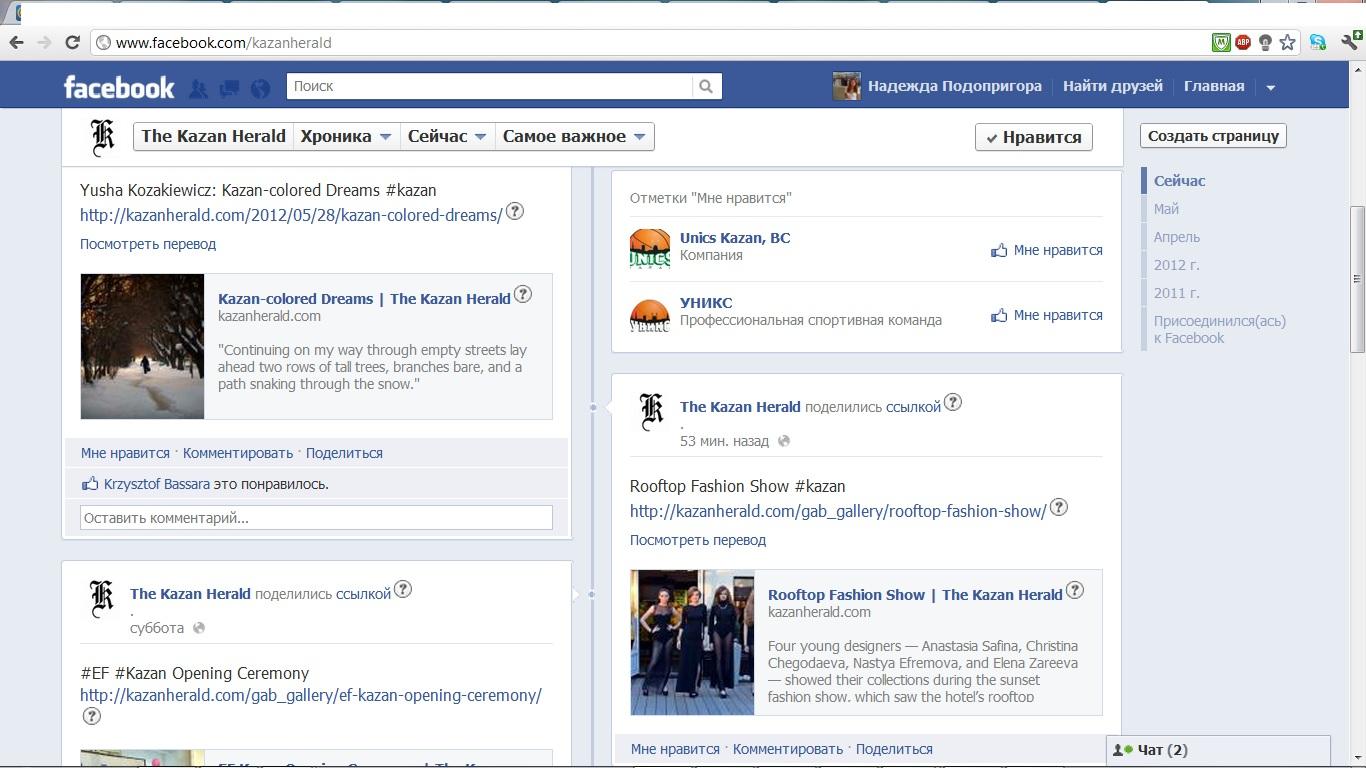1366x768 pixels.
Task: Select Сейчас in timeline sidebar
Action: [x=1179, y=181]
